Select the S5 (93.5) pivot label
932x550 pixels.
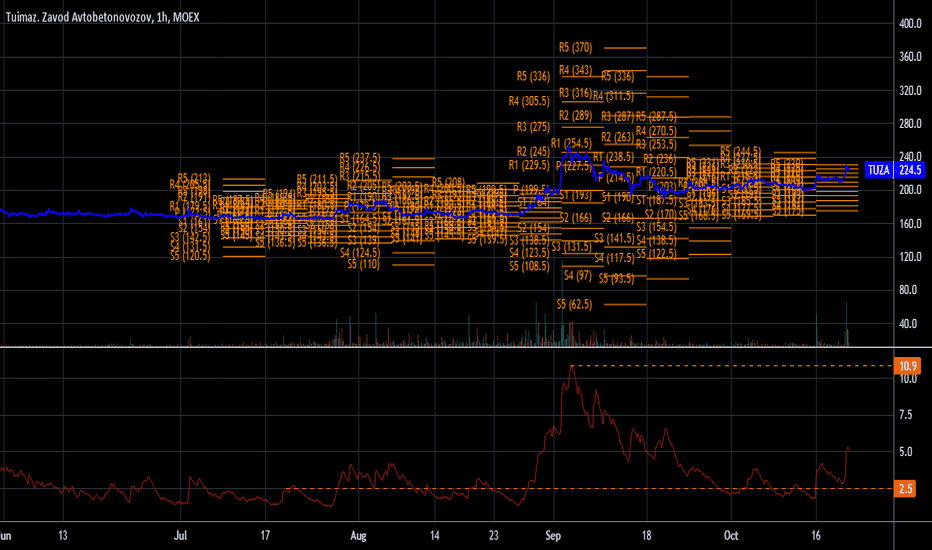pos(616,278)
